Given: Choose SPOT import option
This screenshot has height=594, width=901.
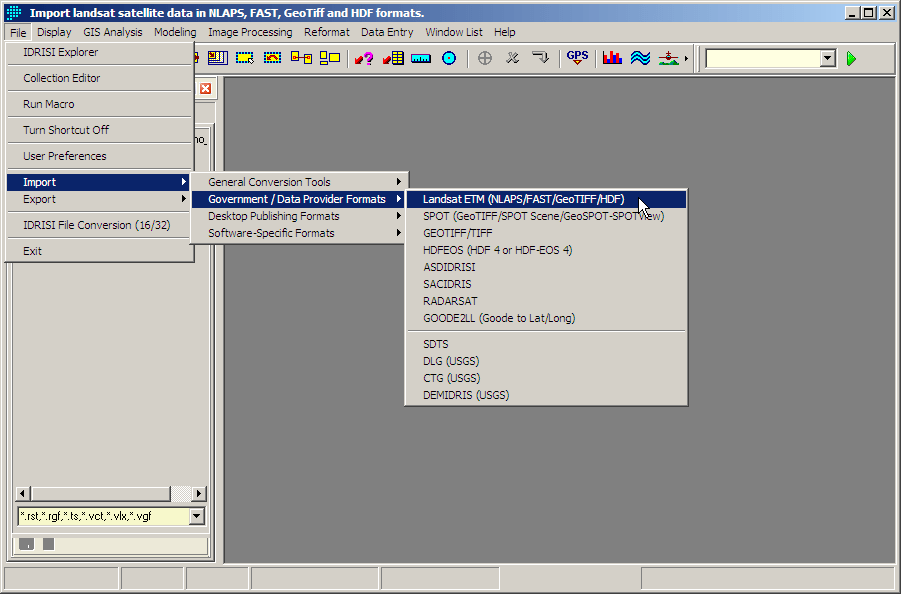Looking at the screenshot, I should [546, 216].
